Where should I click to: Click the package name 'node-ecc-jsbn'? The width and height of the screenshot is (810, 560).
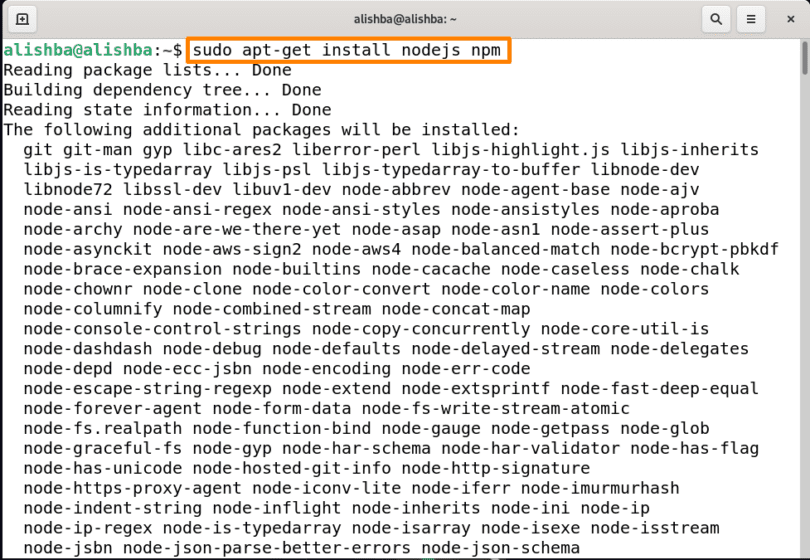point(187,368)
